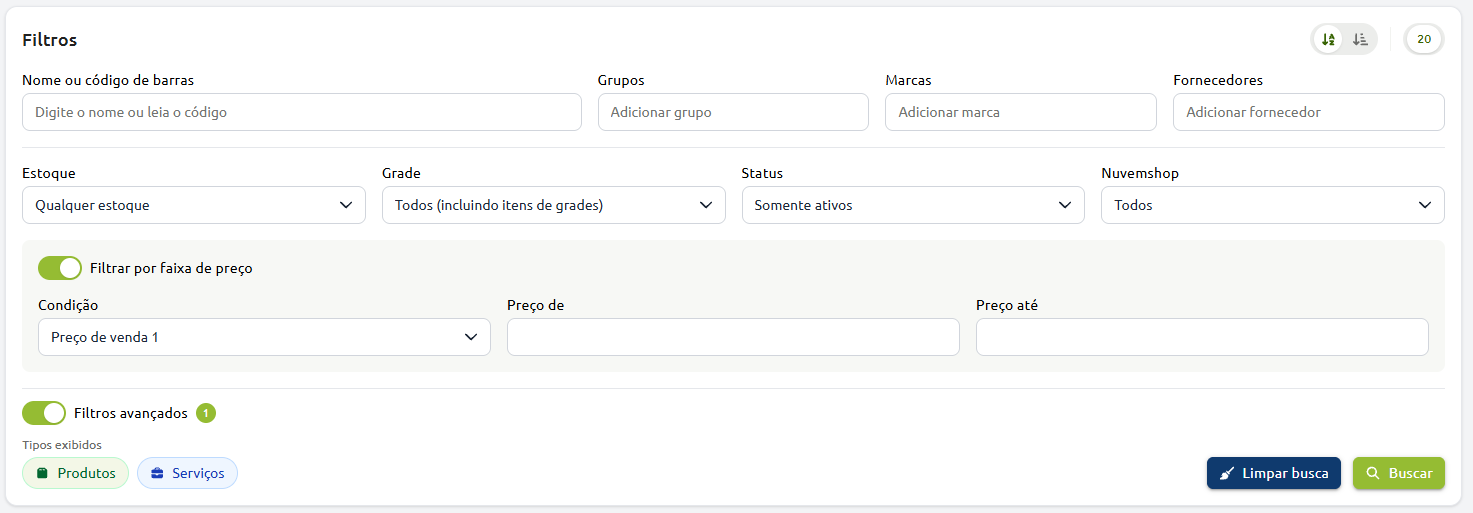
Task: Click the Tipos exibidos label
Action: click(62, 444)
